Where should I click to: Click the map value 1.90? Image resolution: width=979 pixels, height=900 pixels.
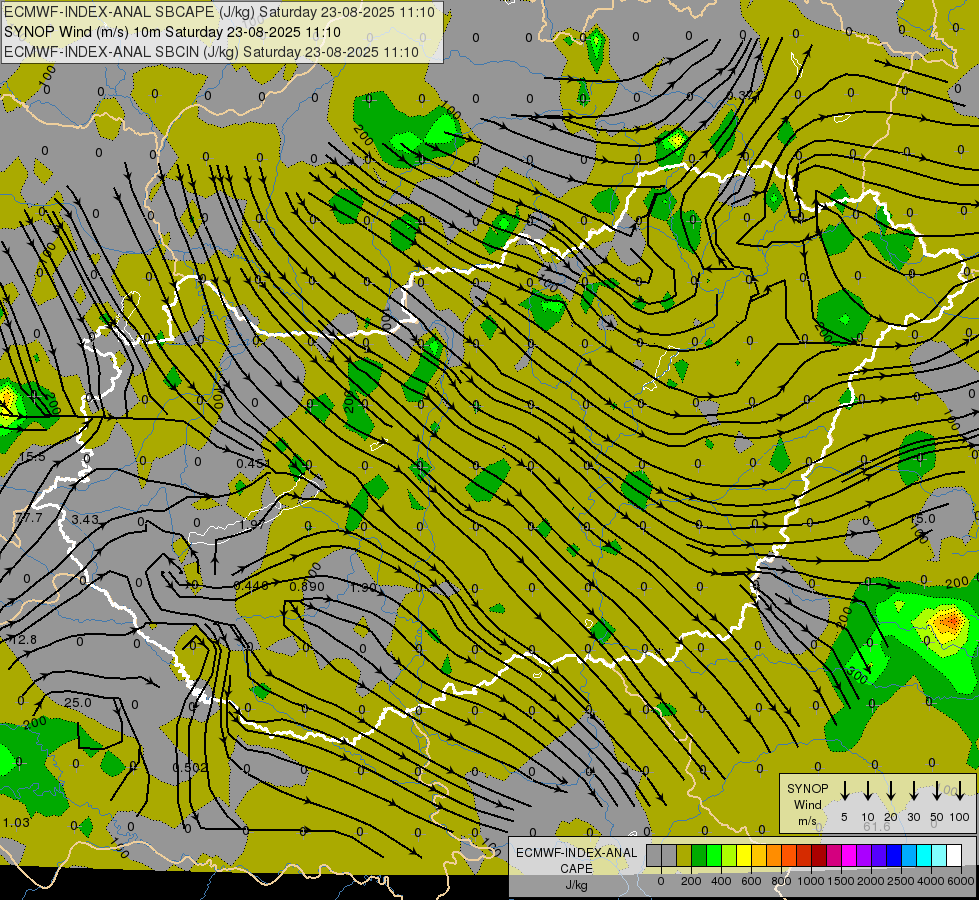[x=364, y=588]
